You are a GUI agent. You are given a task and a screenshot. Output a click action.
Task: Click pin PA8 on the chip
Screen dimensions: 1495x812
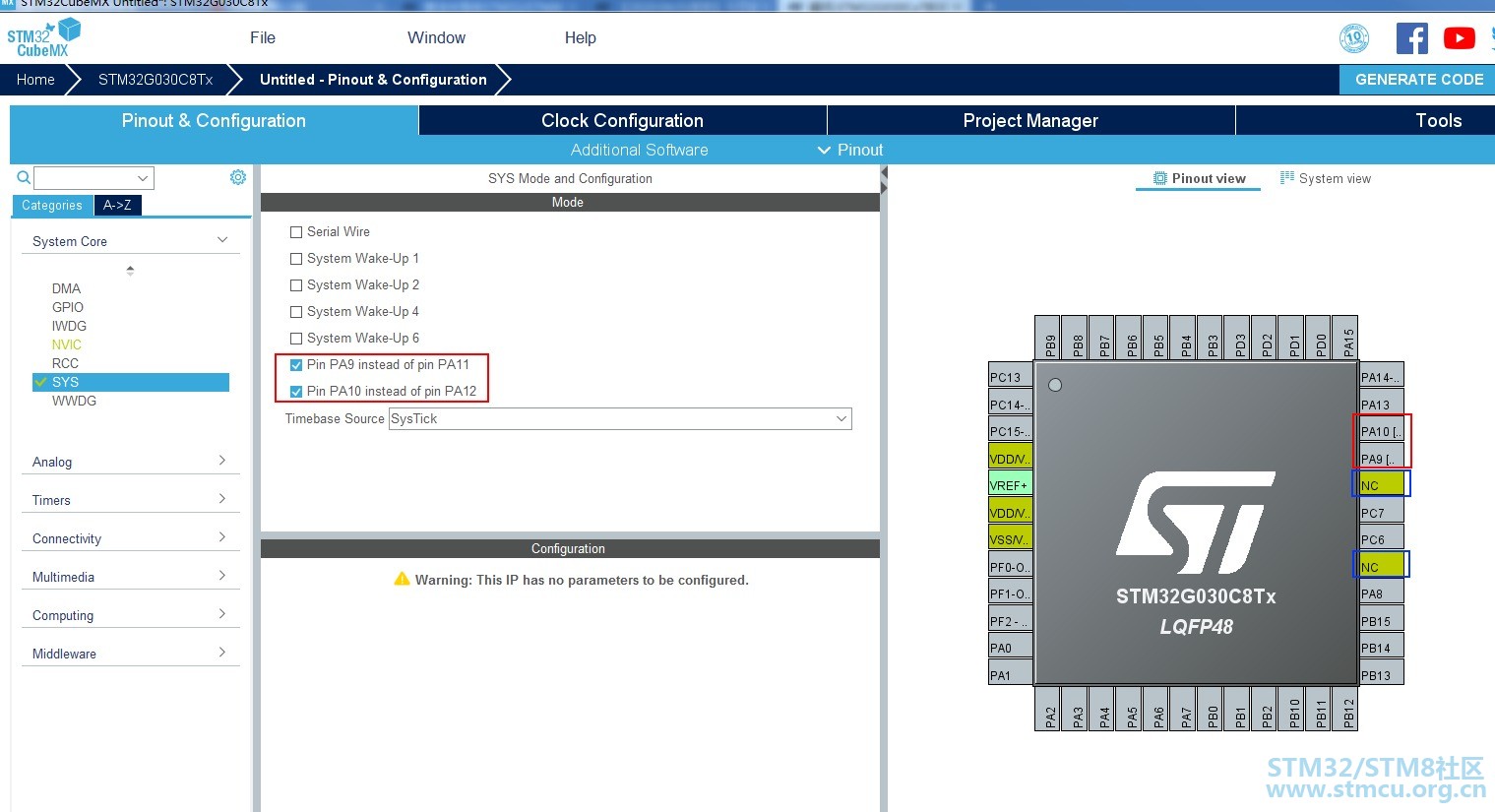[x=1382, y=593]
